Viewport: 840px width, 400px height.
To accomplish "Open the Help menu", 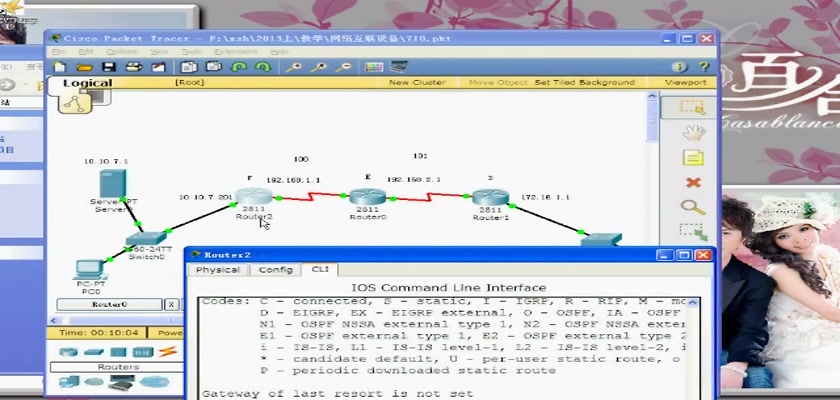I will click(x=279, y=52).
